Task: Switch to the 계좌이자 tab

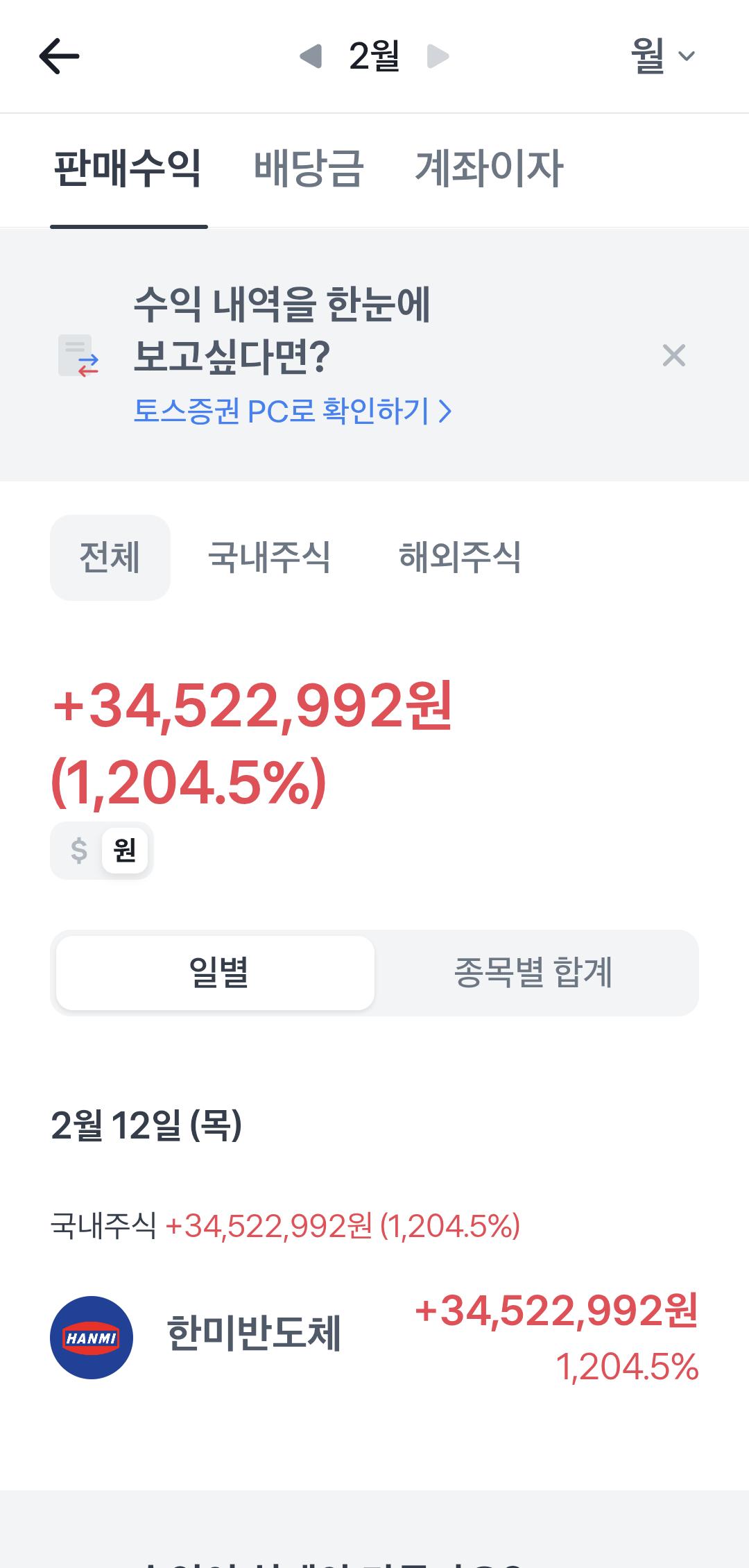Action: coord(489,169)
